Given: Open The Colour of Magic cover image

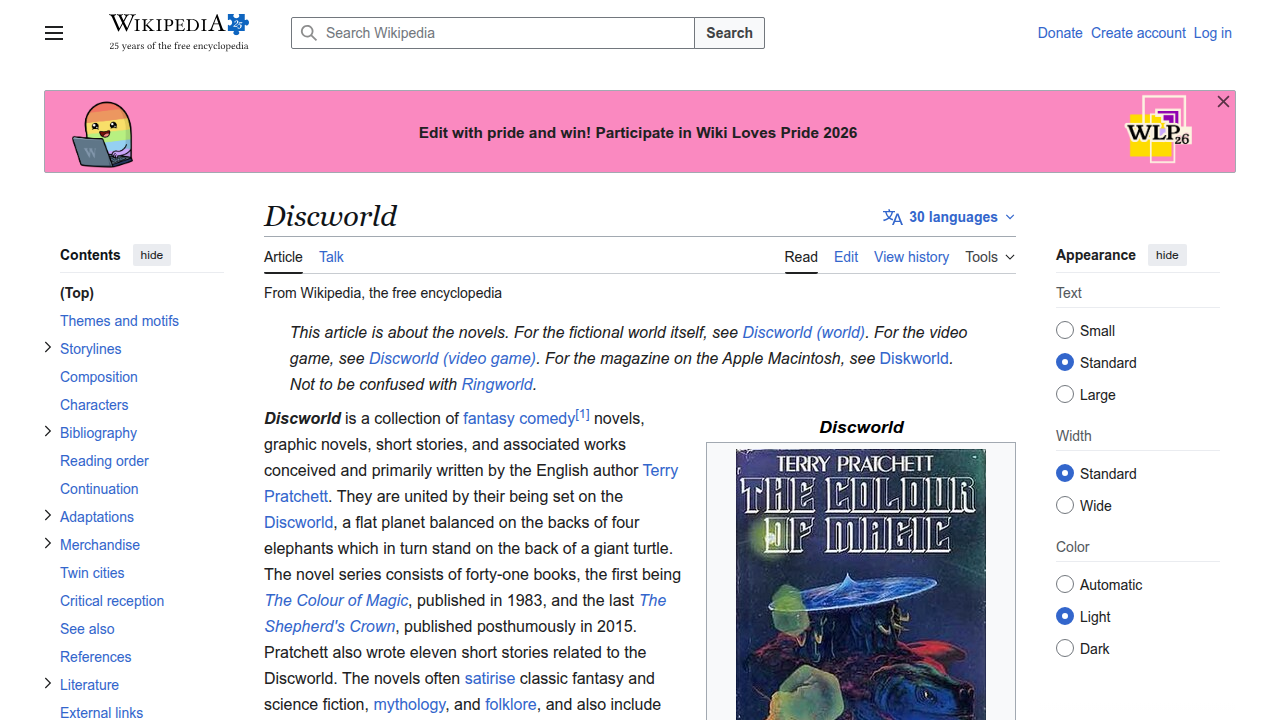Looking at the screenshot, I should point(861,585).
